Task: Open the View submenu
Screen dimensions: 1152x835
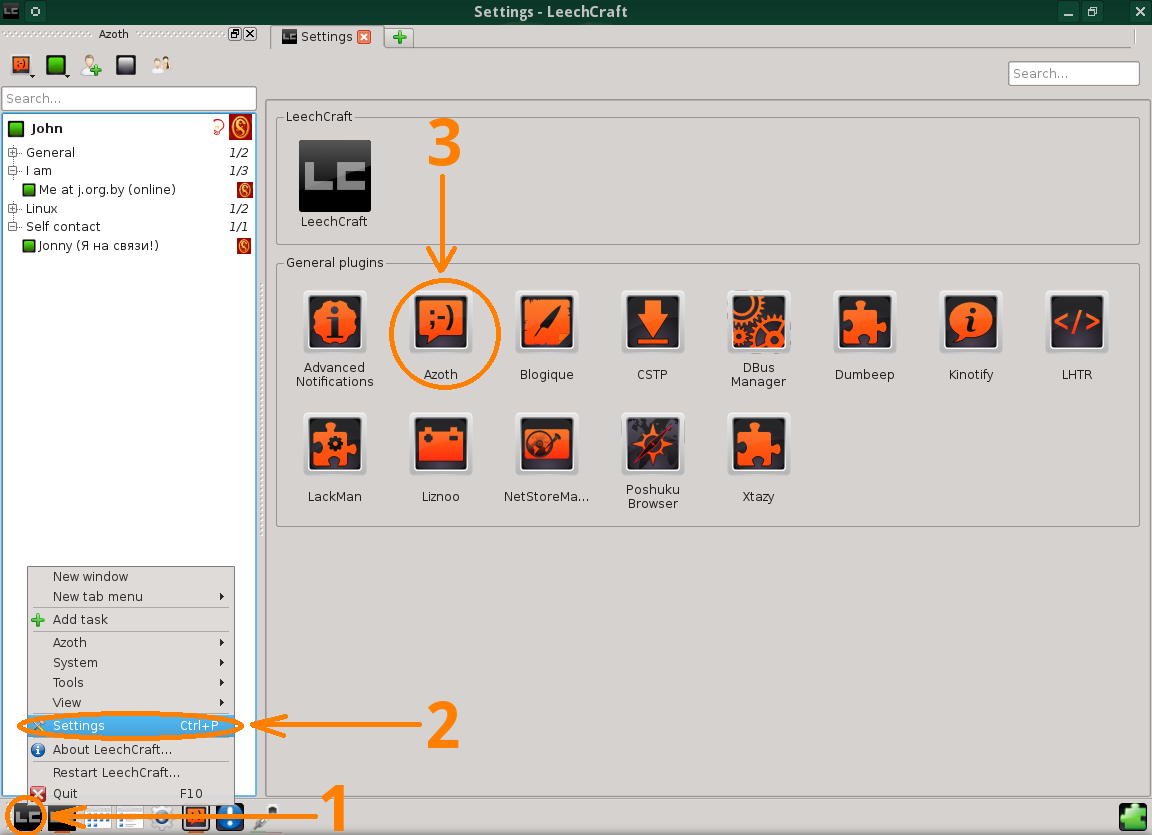Action: (131, 702)
